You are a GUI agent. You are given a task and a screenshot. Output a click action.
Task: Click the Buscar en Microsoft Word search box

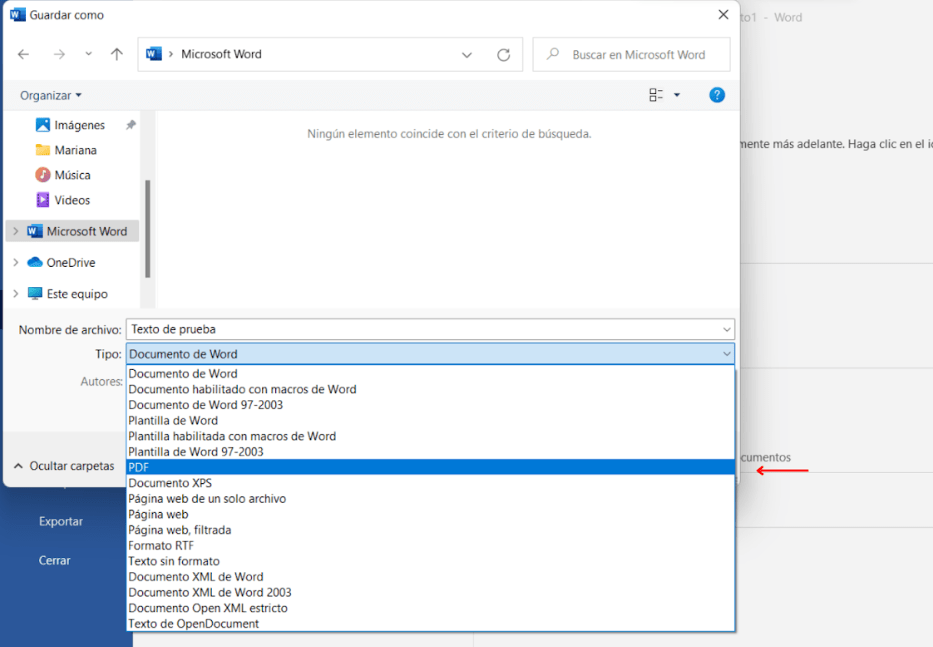[x=640, y=55]
